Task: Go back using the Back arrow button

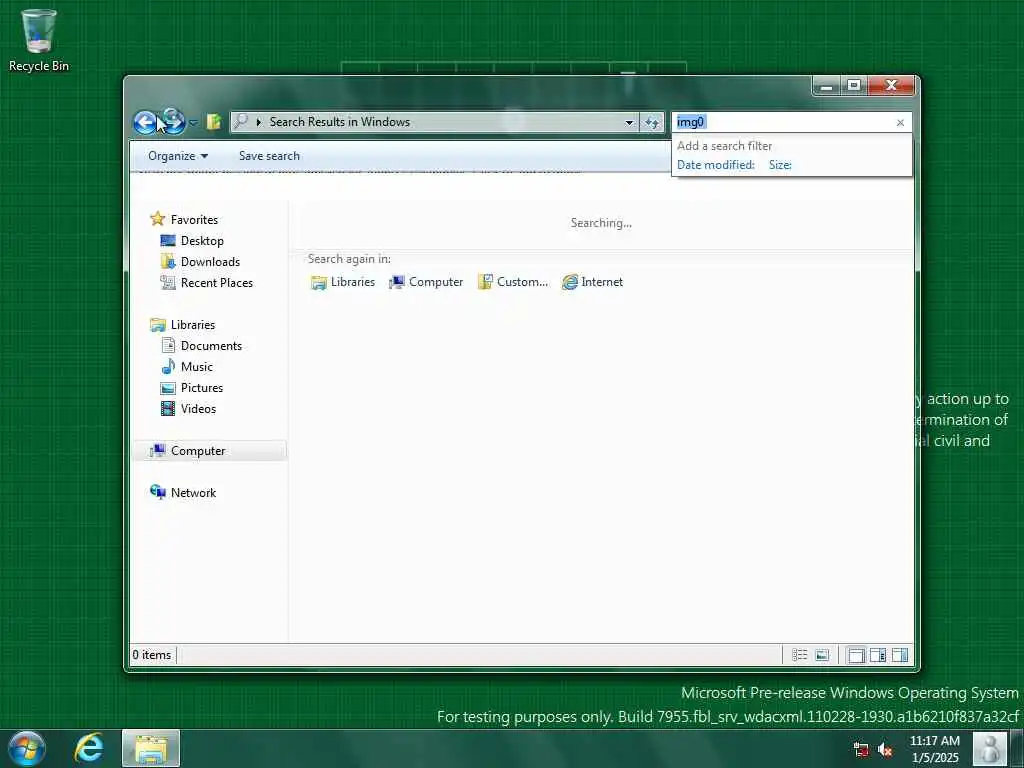Action: (x=144, y=122)
